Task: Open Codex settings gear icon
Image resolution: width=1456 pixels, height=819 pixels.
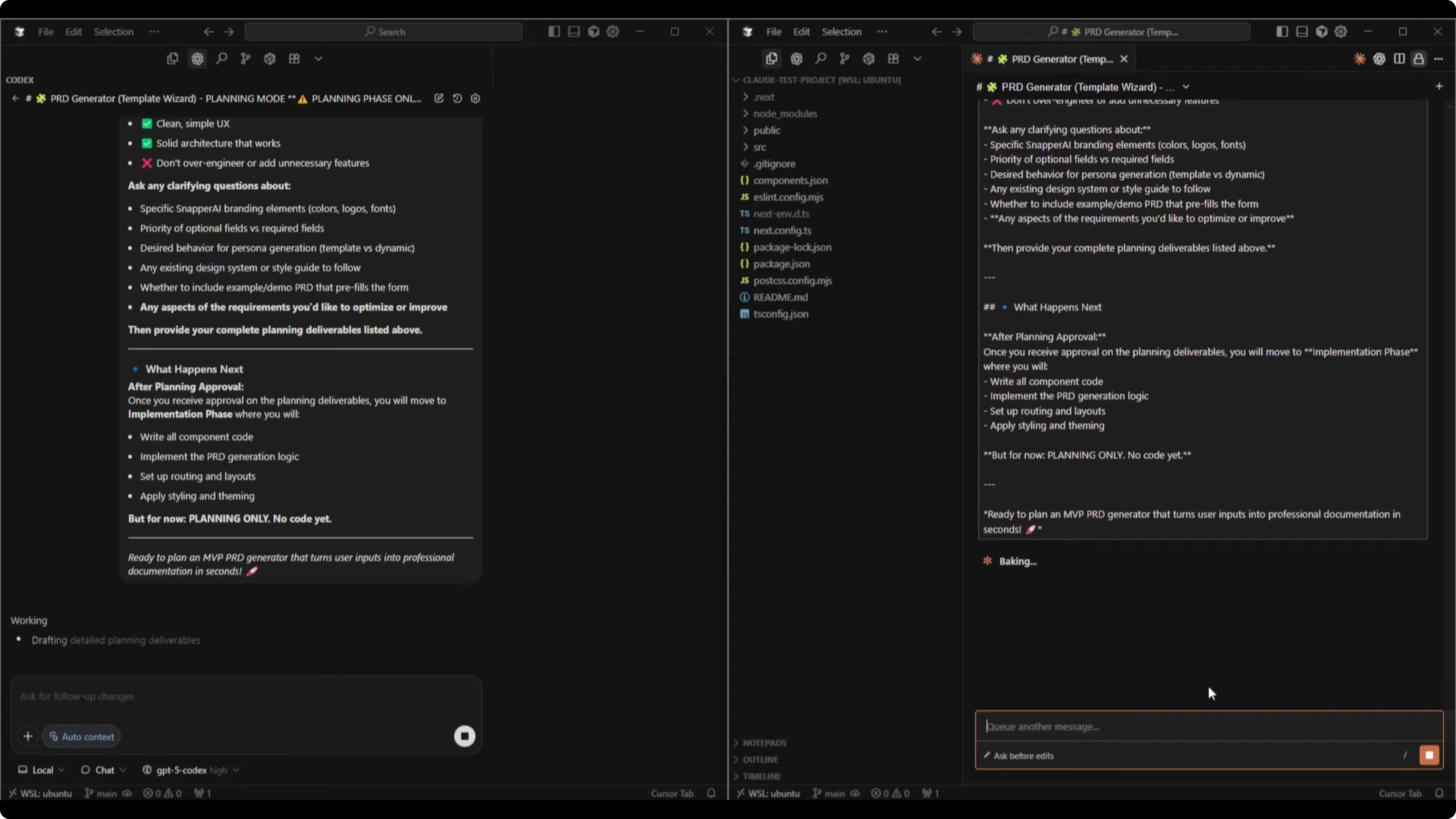Action: point(475,99)
